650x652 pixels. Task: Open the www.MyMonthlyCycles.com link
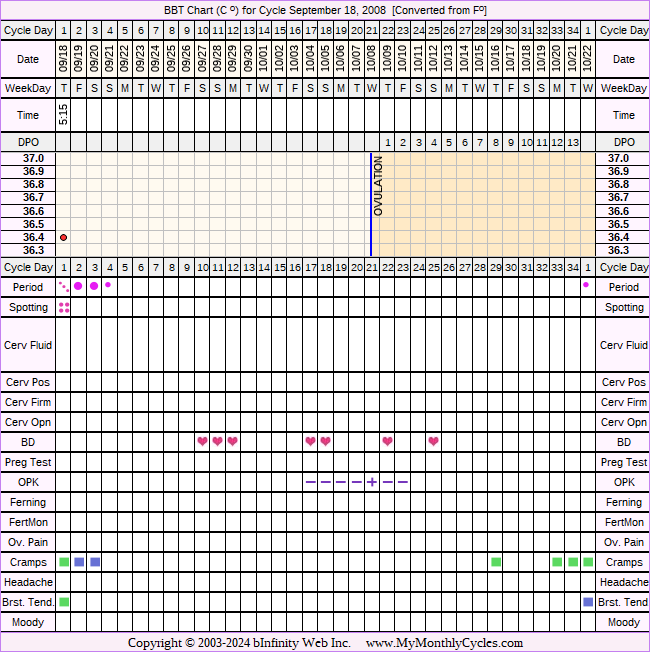tap(444, 643)
